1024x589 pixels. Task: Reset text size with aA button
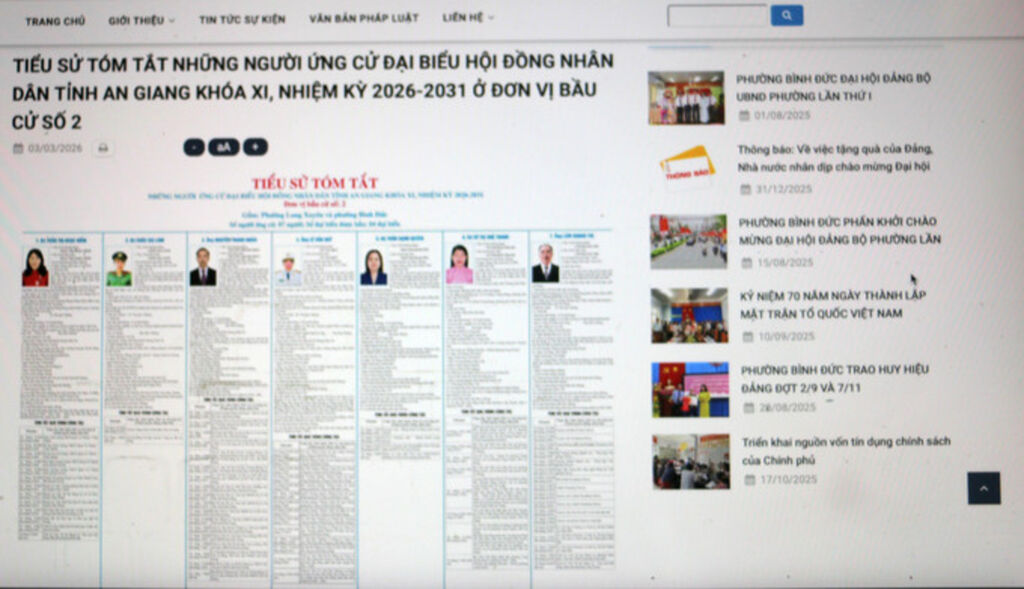point(223,148)
